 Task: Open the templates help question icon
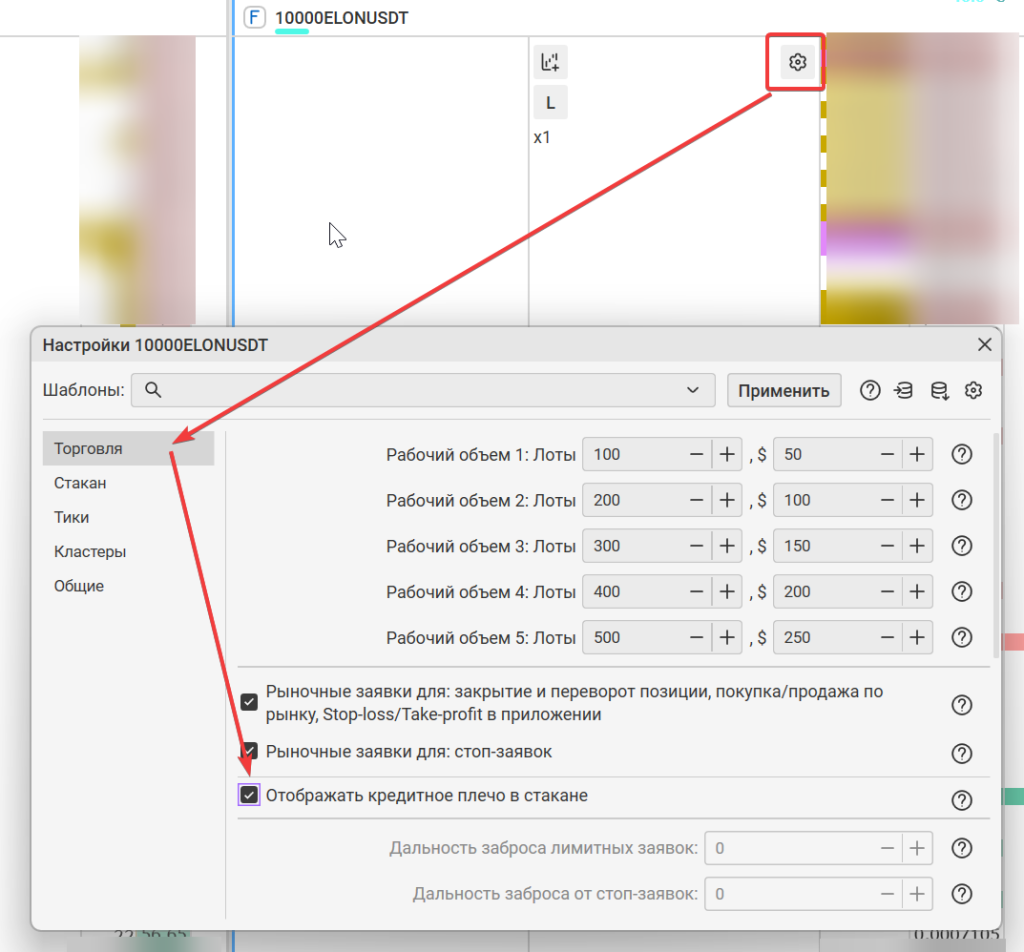(870, 390)
